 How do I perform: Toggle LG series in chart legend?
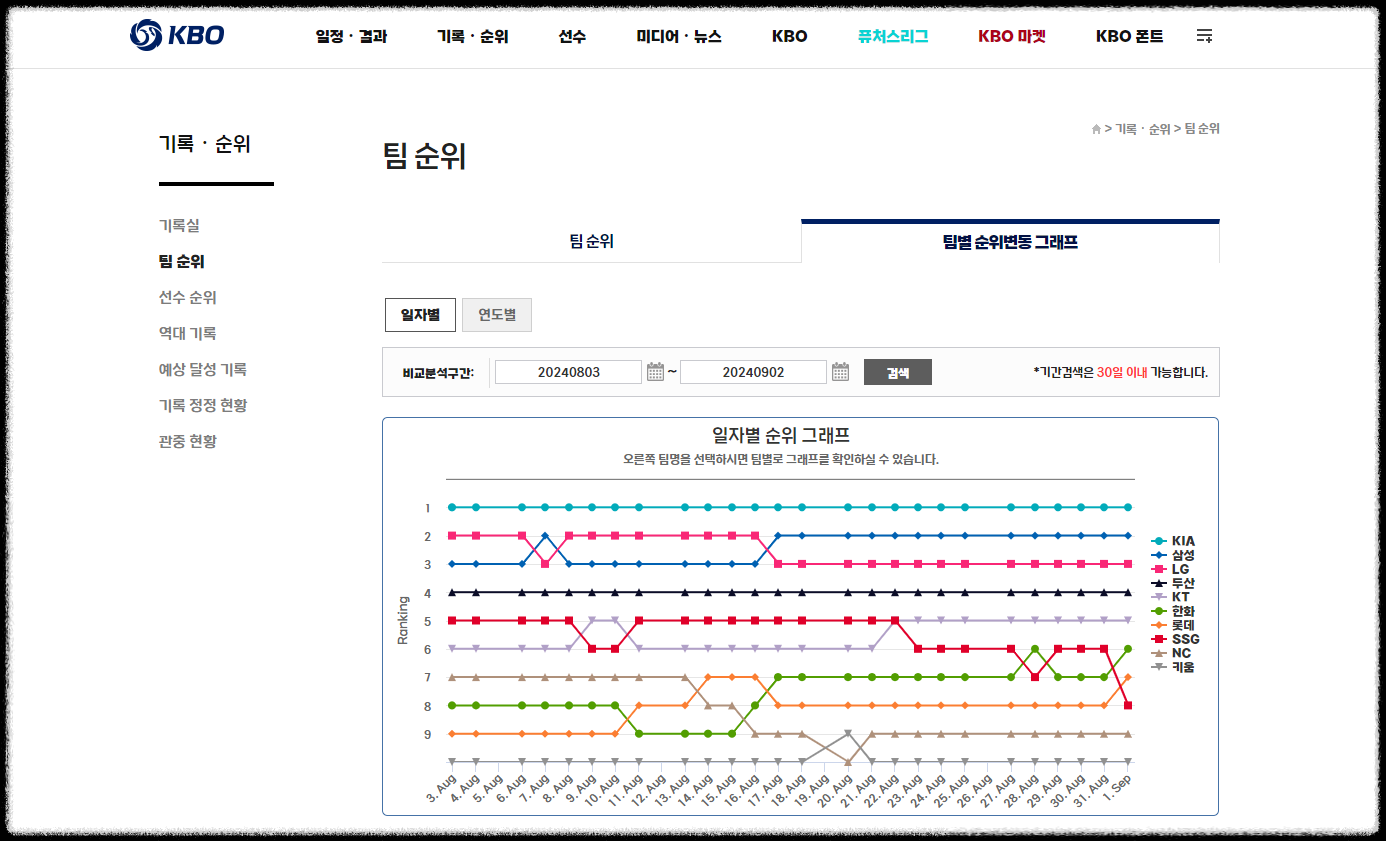(x=1171, y=569)
